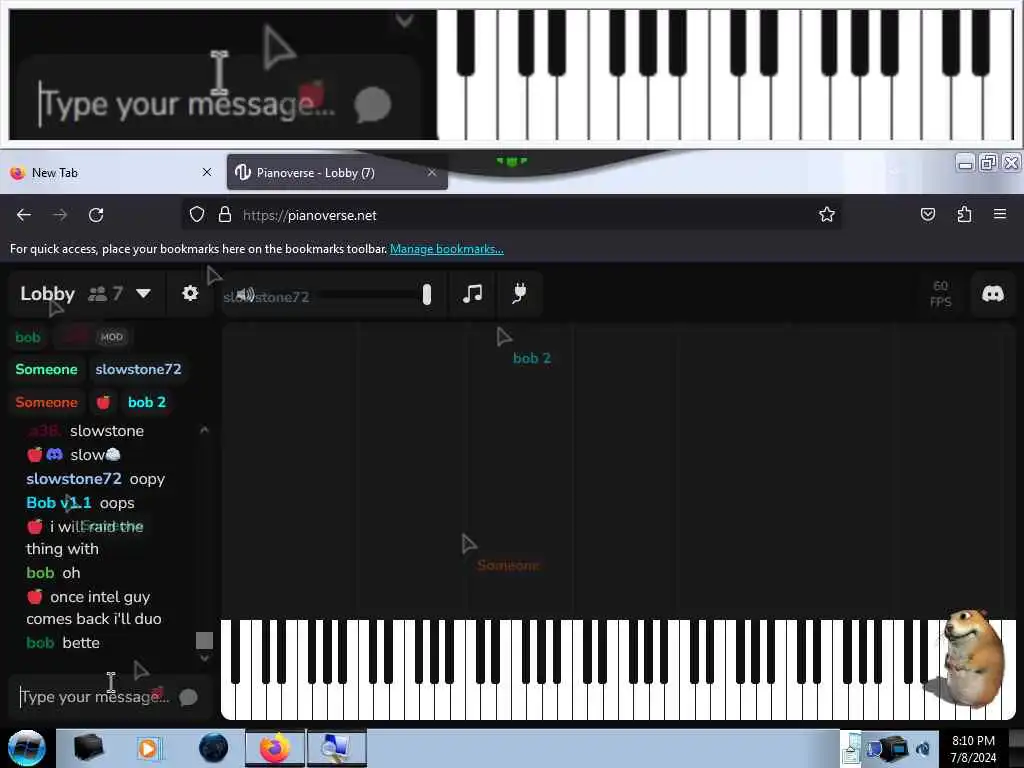Click chat message 'Bob v1.1 oops'

point(80,503)
